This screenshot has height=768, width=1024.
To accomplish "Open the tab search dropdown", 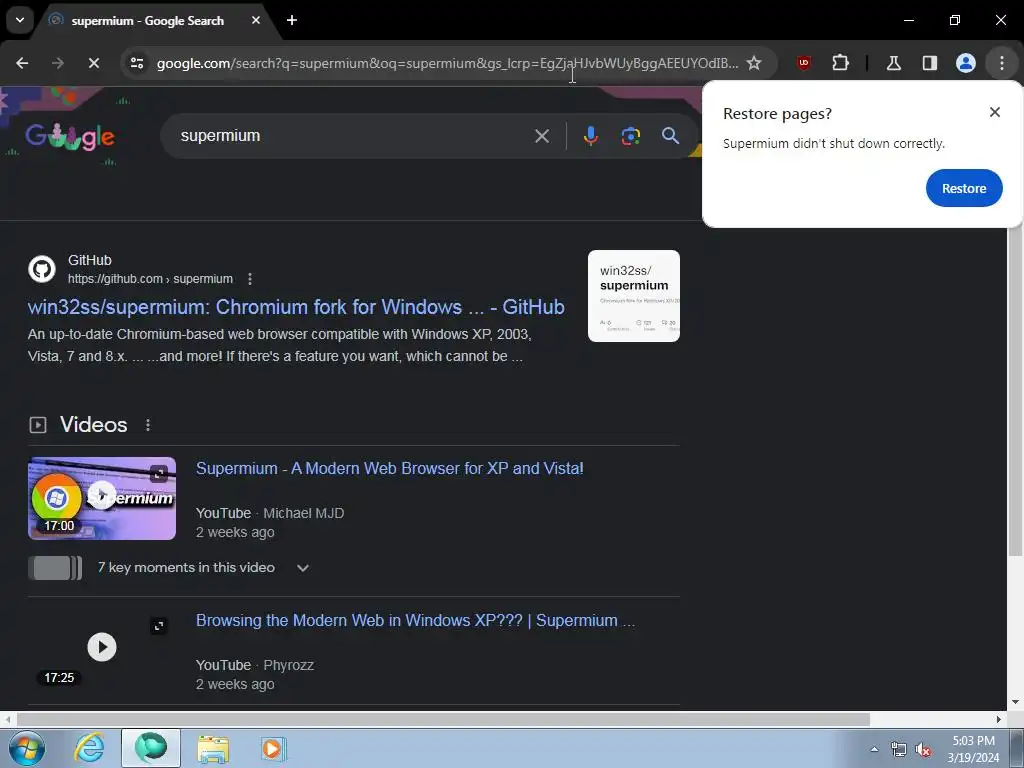I will click(20, 20).
